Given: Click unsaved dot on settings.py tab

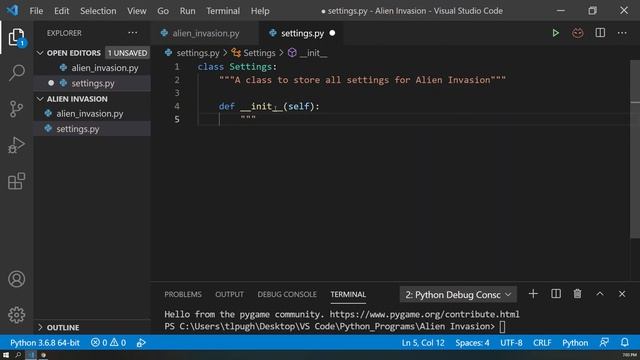Looking at the screenshot, I should coord(332,33).
